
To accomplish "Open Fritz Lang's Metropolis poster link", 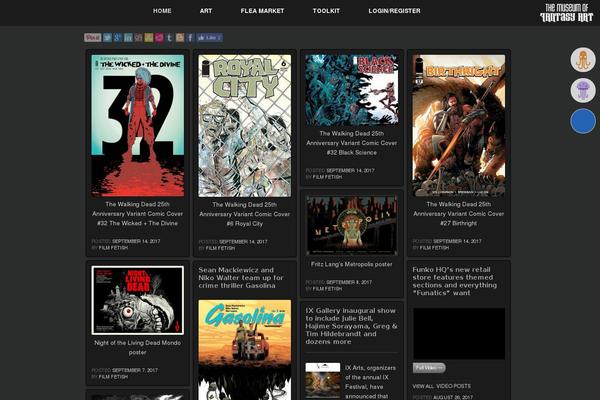I will point(352,264).
